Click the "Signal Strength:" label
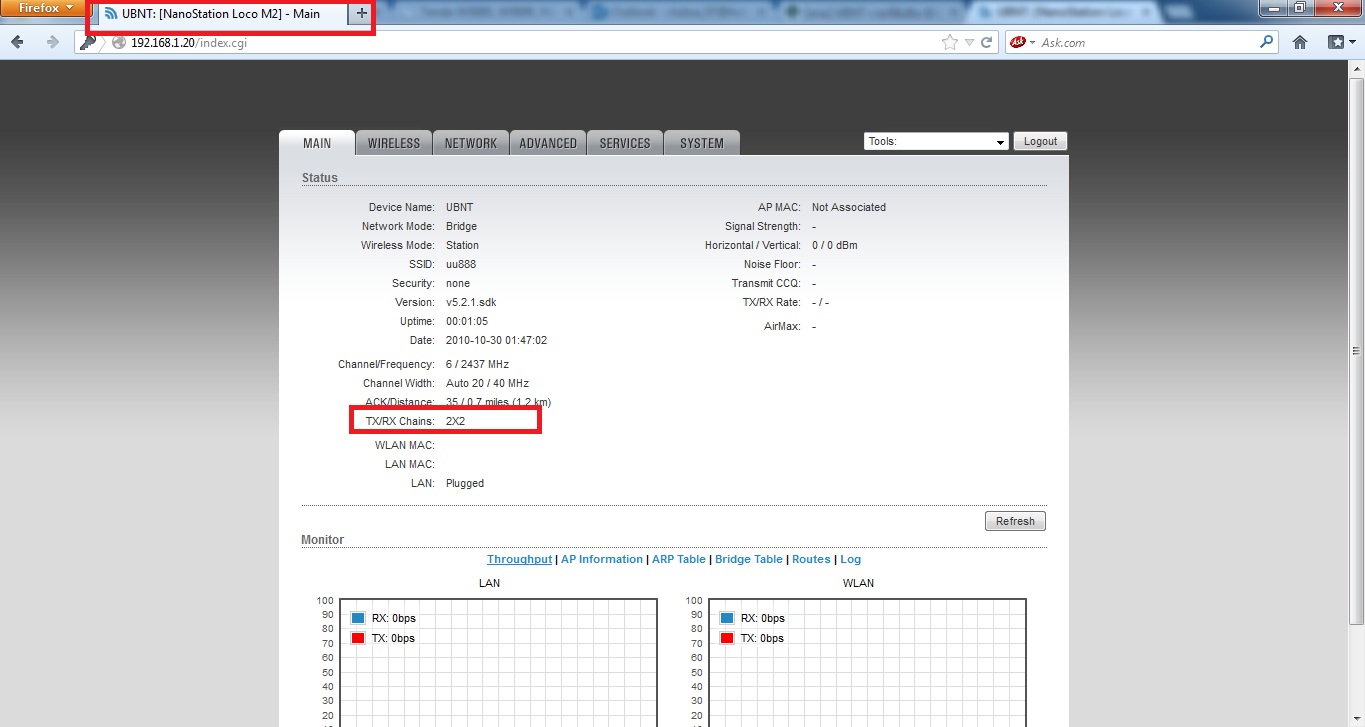 pyautogui.click(x=763, y=226)
